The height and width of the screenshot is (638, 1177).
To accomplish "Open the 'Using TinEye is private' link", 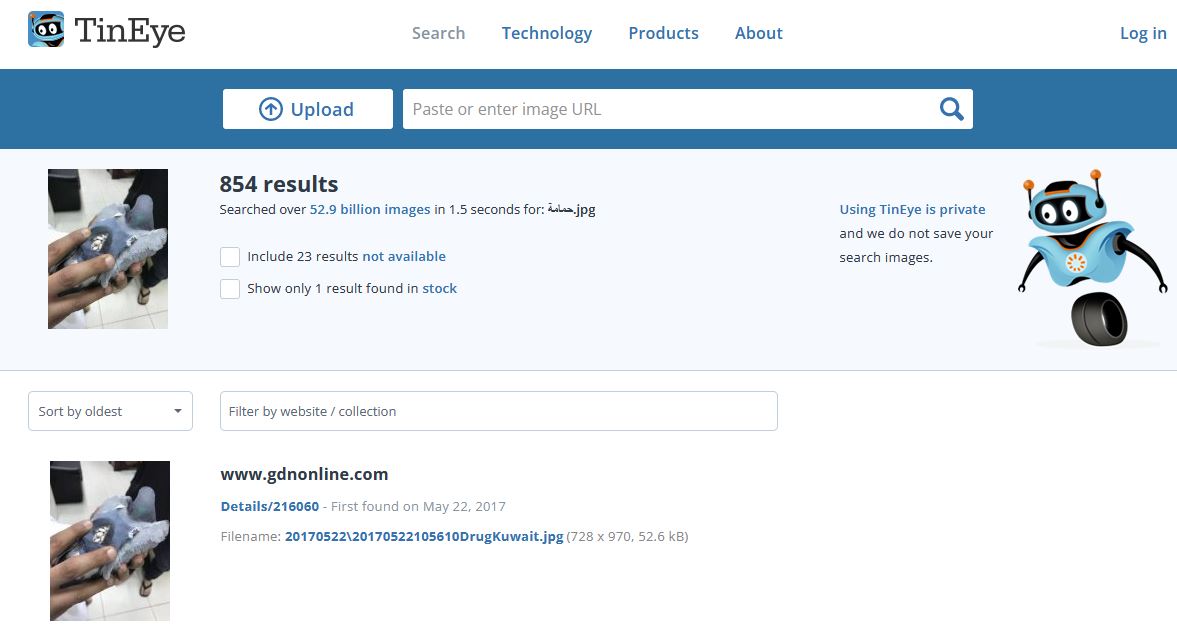I will [912, 210].
